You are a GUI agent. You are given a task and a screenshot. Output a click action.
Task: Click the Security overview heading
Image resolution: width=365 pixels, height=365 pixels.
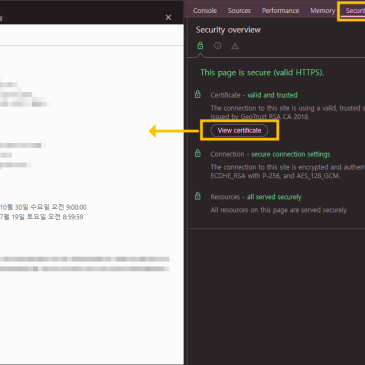(x=228, y=30)
